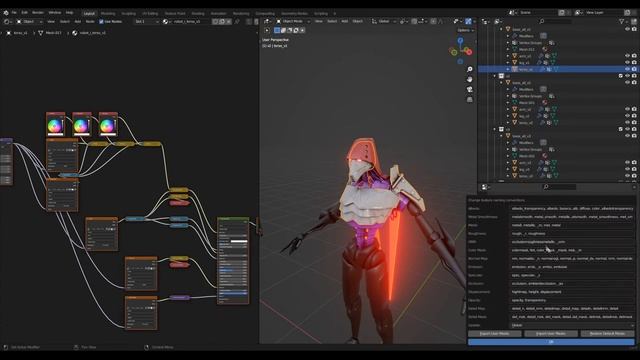Click the Set Active Modifier mouse icon in status bar
The image size is (640, 360).
[6, 347]
